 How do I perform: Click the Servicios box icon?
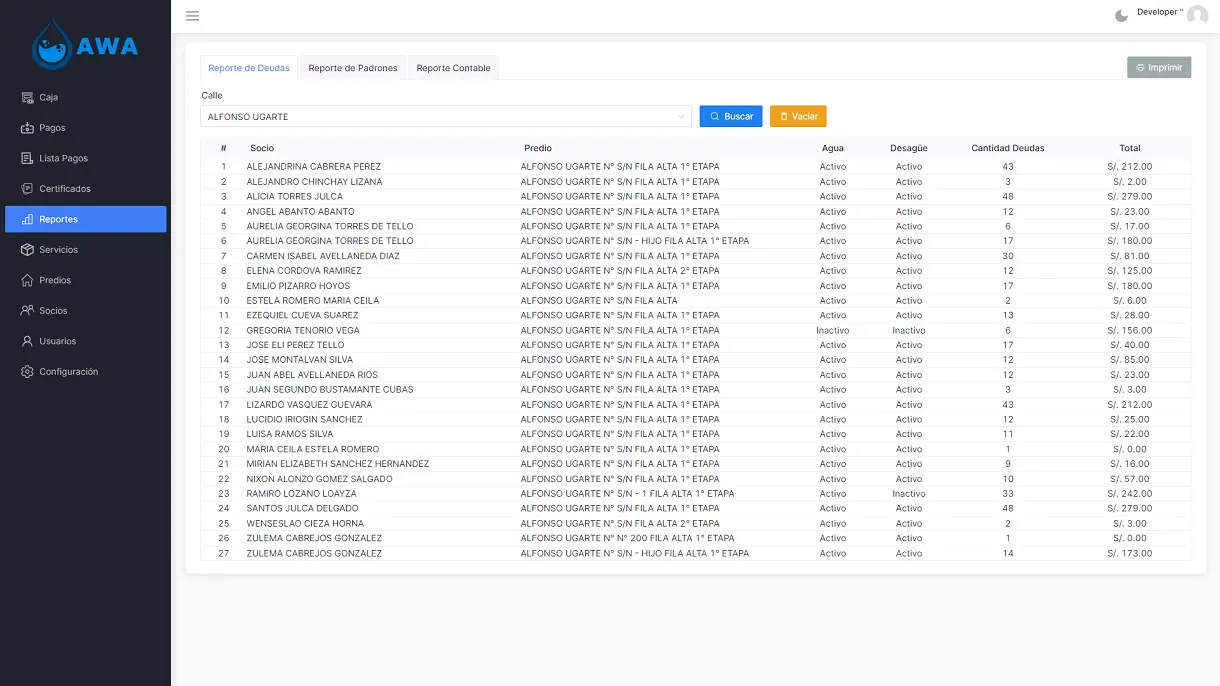coord(28,250)
